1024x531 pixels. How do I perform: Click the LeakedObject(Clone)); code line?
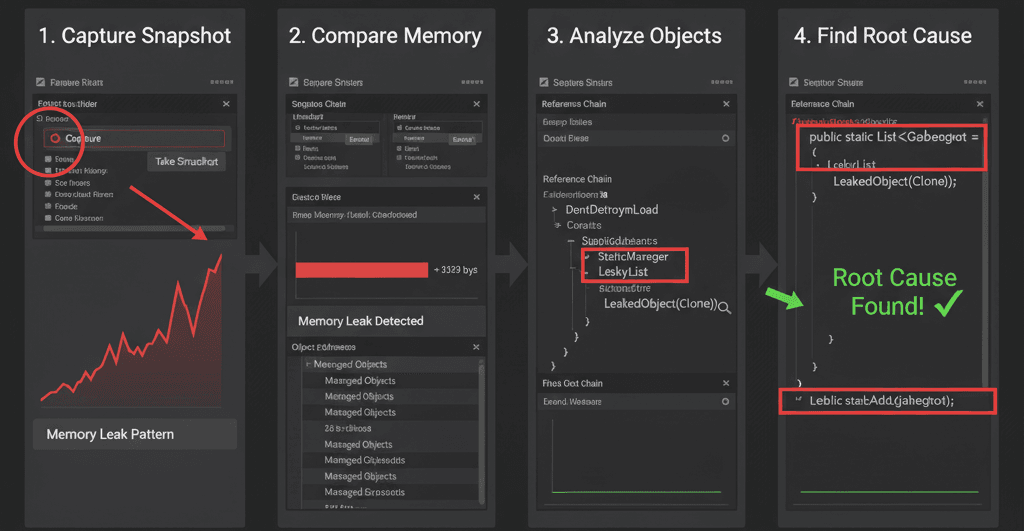(894, 182)
